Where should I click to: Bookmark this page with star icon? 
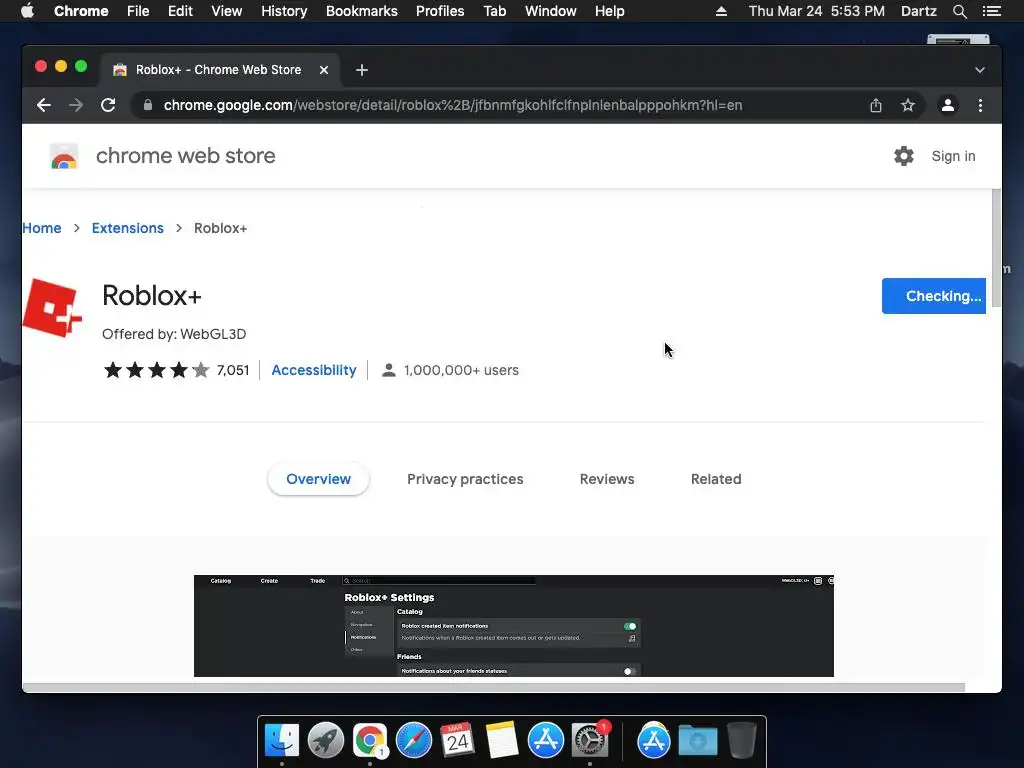(908, 105)
